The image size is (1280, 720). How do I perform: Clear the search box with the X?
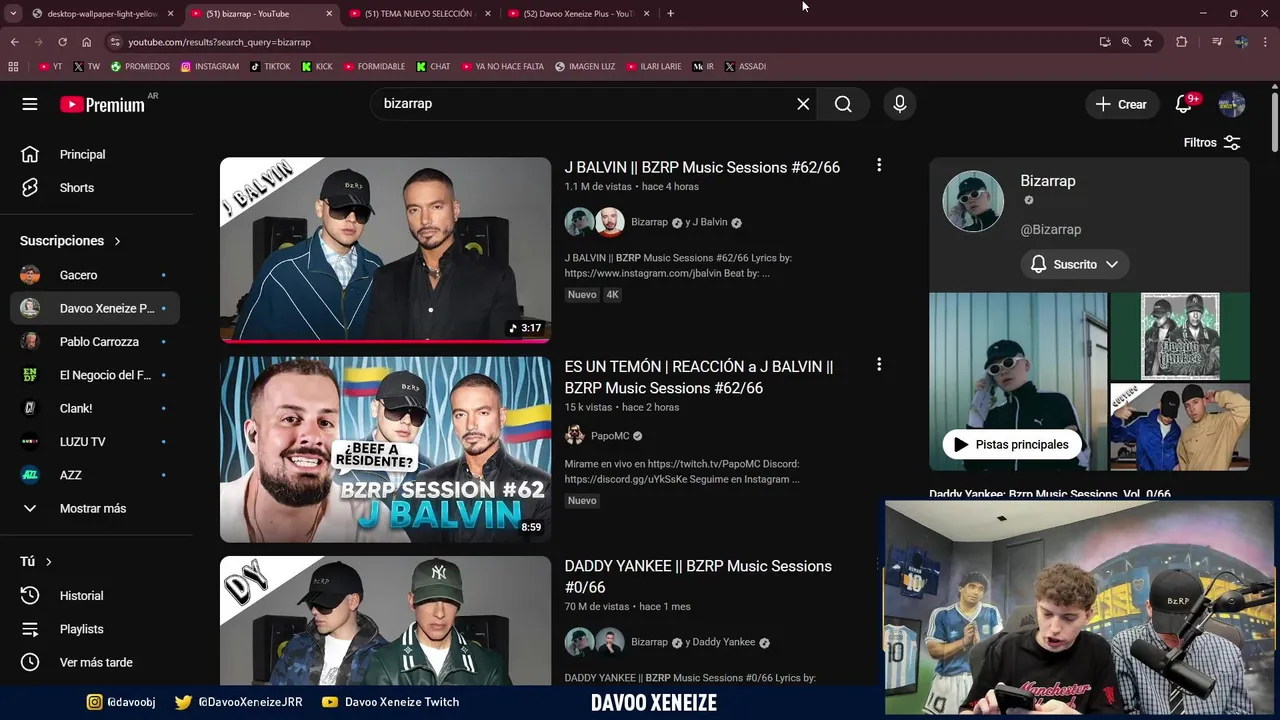point(803,104)
